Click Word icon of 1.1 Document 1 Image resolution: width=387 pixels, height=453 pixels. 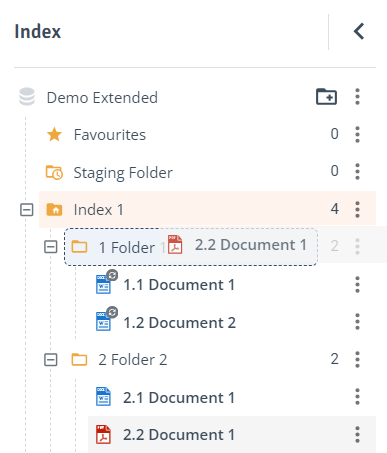coord(103,284)
